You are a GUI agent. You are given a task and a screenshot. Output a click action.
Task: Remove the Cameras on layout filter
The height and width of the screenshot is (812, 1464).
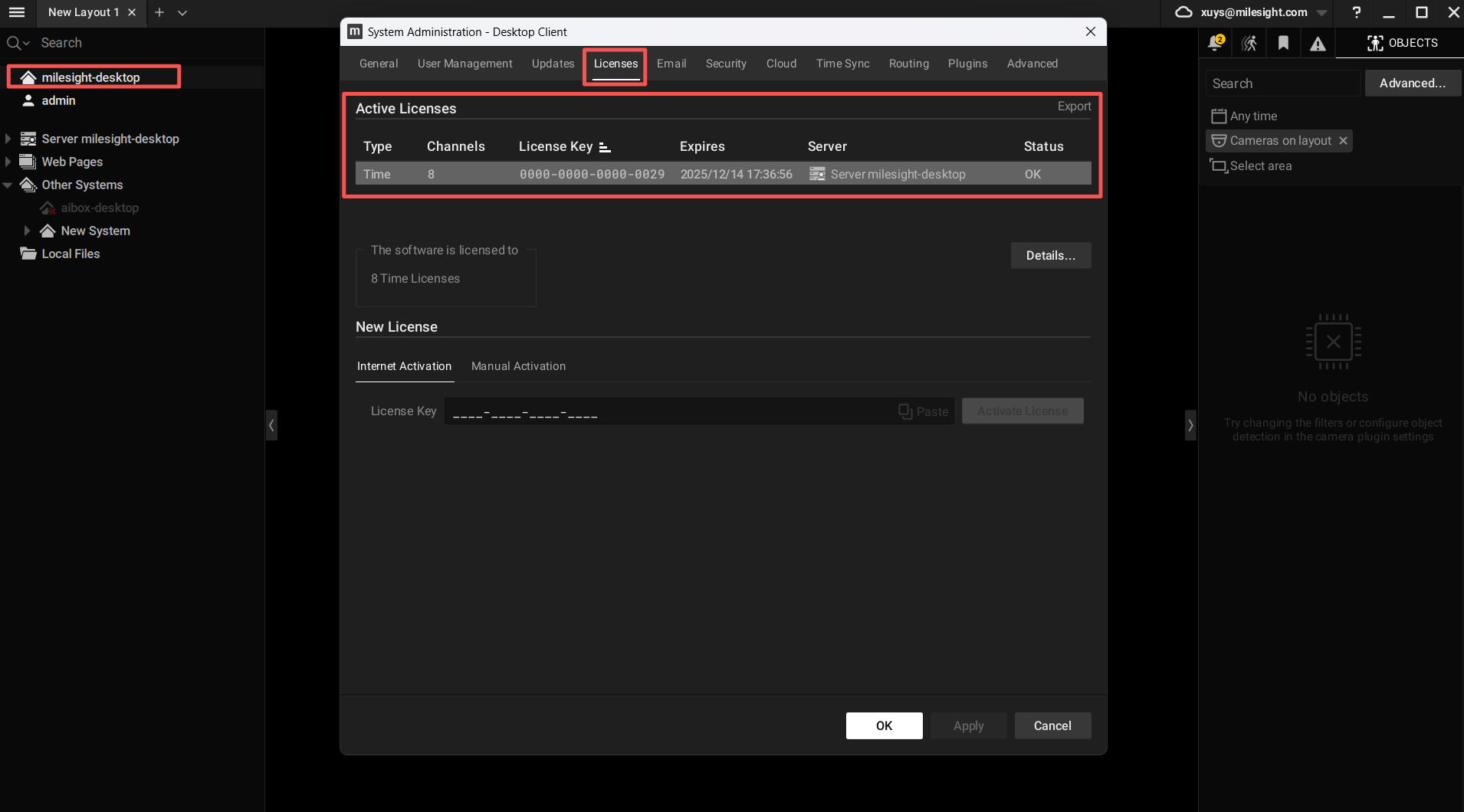click(x=1343, y=141)
